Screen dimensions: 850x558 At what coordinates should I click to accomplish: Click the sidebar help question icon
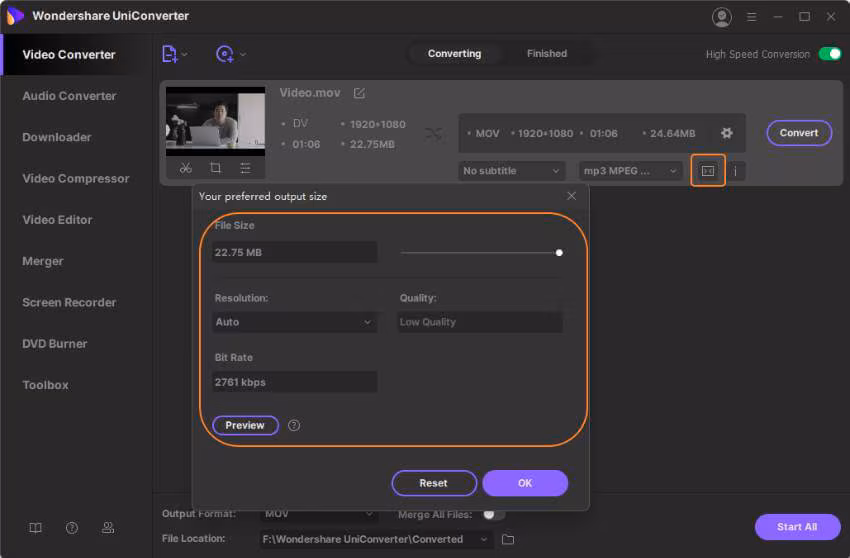72,528
